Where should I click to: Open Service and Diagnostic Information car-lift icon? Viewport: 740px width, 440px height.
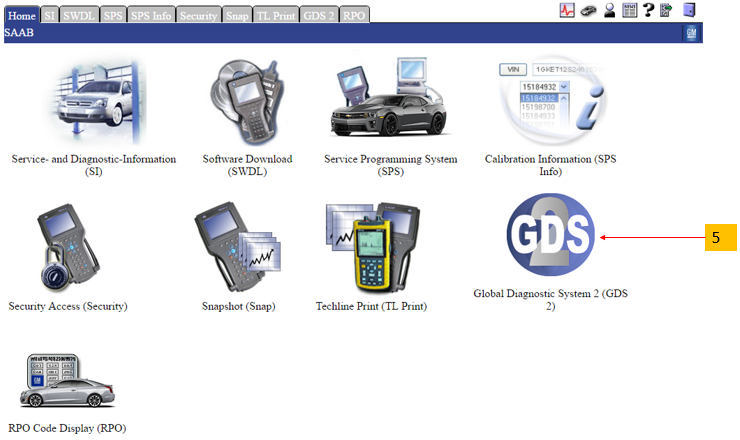click(92, 100)
